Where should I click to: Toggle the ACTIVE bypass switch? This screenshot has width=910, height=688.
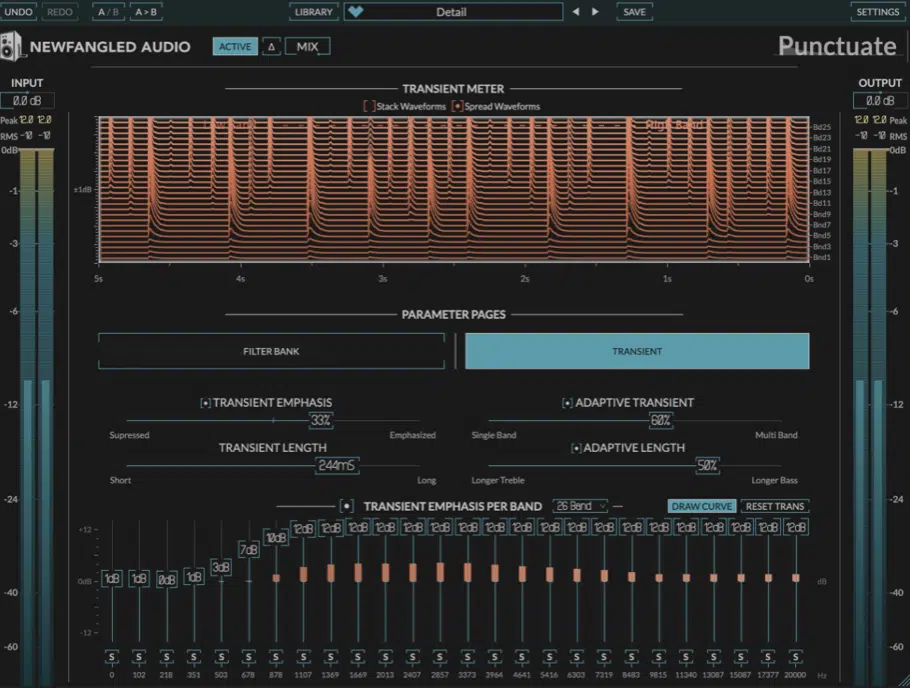tap(235, 46)
